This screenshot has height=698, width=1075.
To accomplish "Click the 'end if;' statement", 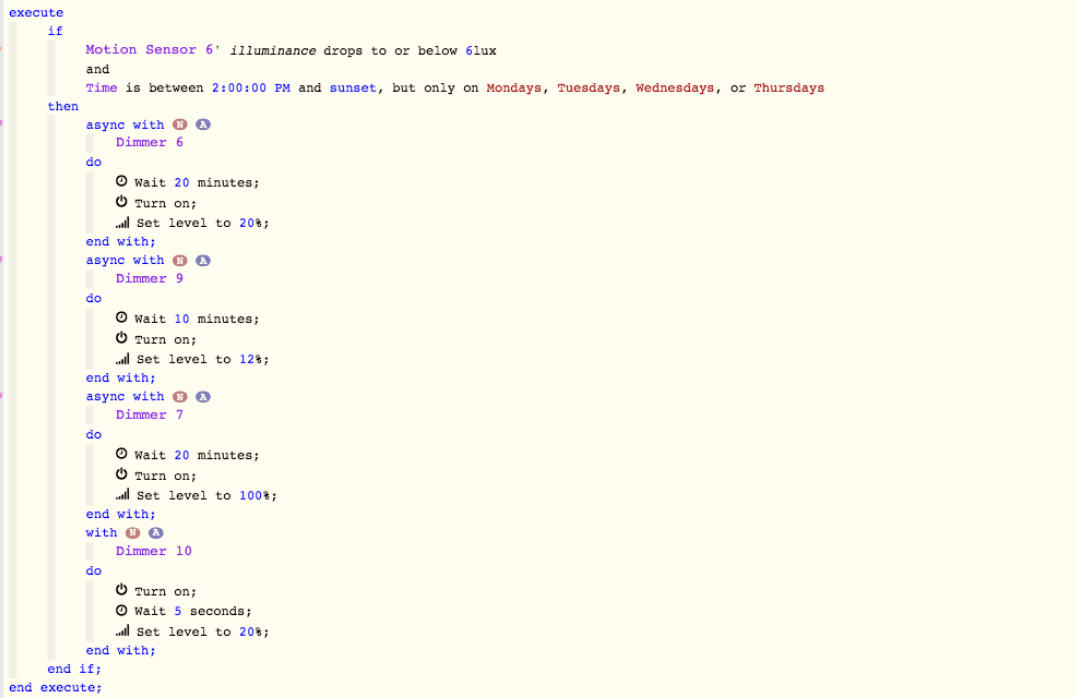I will click(74, 669).
